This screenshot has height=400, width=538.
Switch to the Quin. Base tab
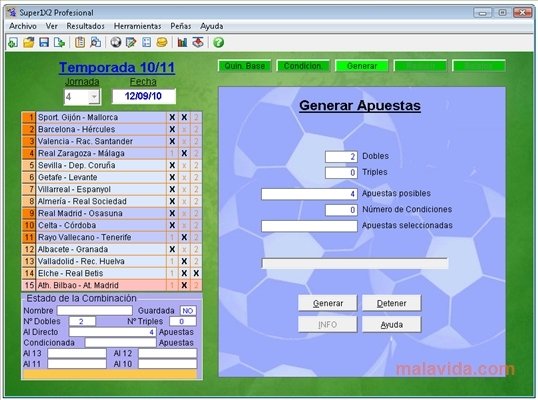(244, 66)
